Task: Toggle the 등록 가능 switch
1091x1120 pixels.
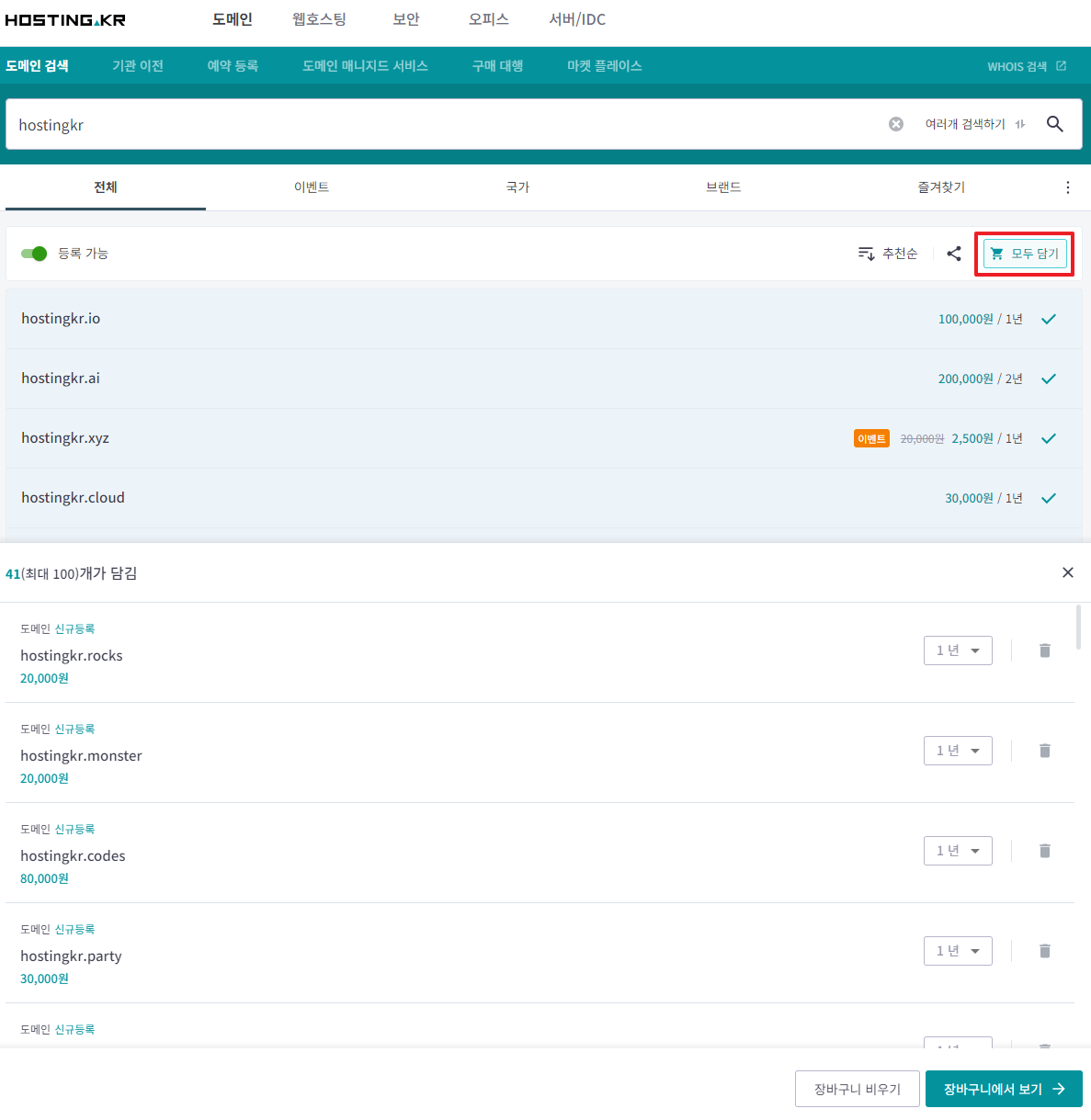Action: (x=34, y=254)
